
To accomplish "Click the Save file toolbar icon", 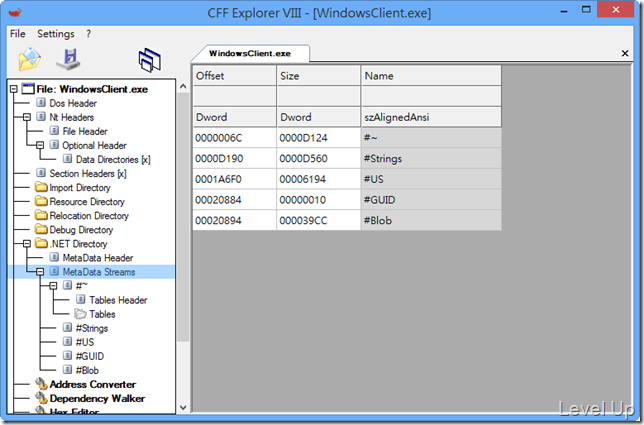I will tap(69, 60).
